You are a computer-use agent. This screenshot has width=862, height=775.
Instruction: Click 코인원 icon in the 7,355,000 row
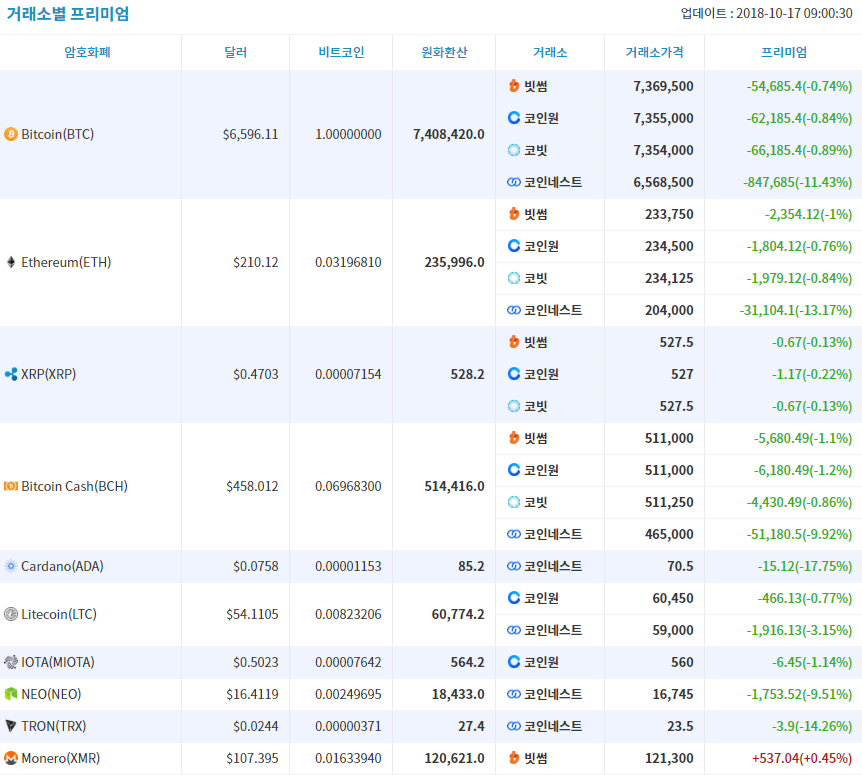tap(514, 118)
